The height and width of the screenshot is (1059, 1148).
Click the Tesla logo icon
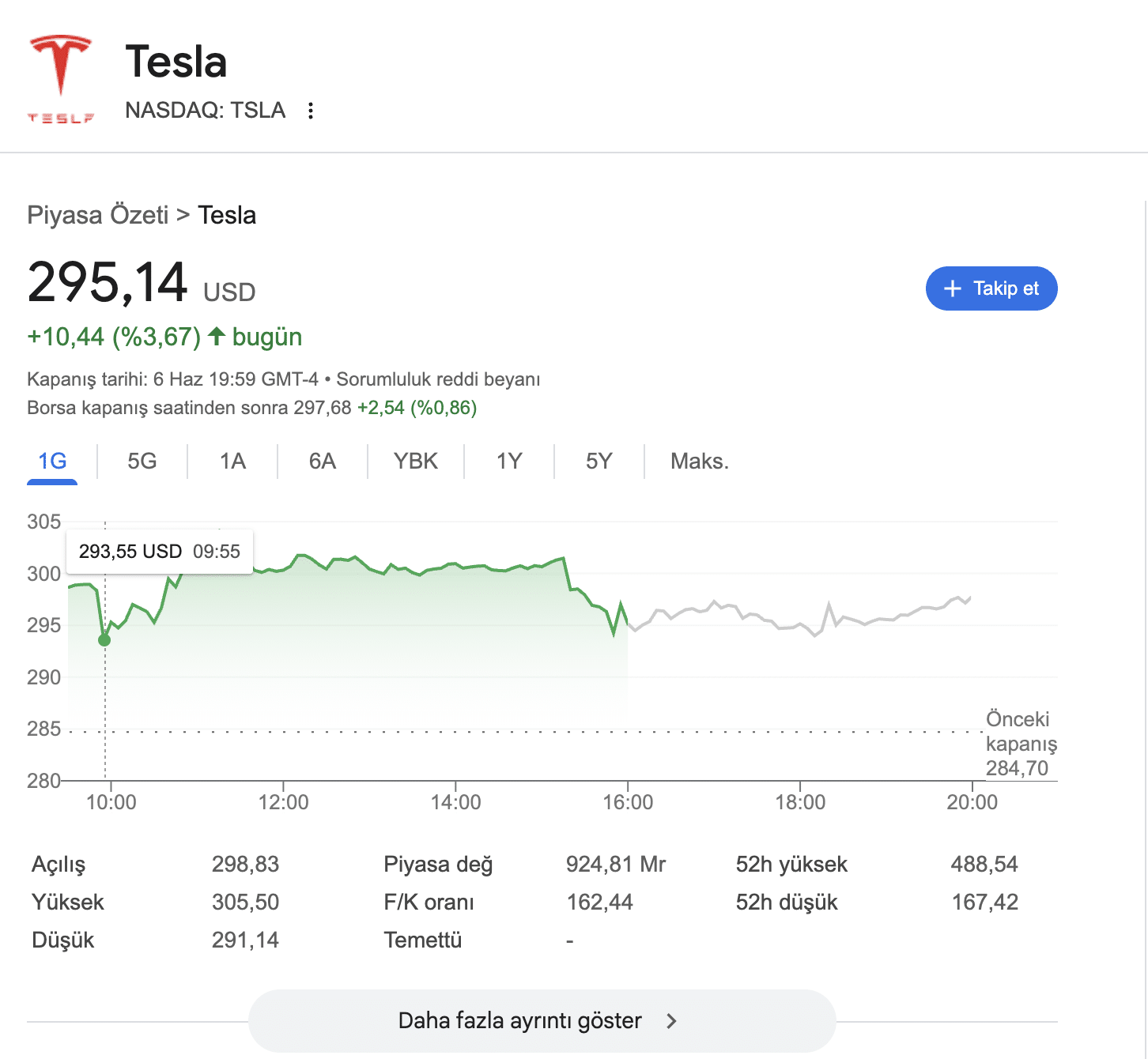[x=61, y=78]
